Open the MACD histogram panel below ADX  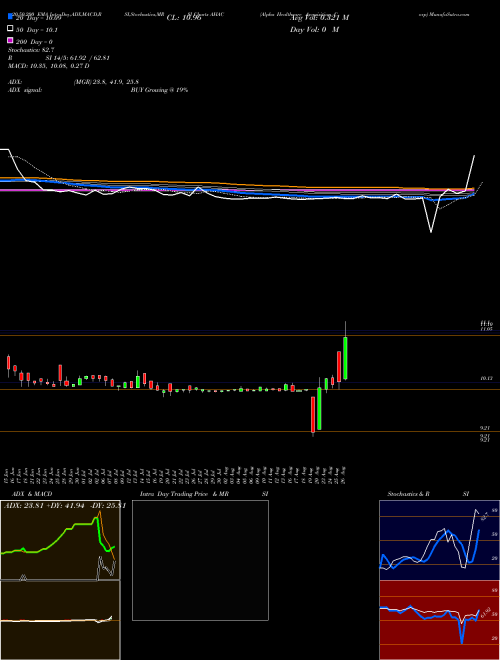click(x=60, y=620)
